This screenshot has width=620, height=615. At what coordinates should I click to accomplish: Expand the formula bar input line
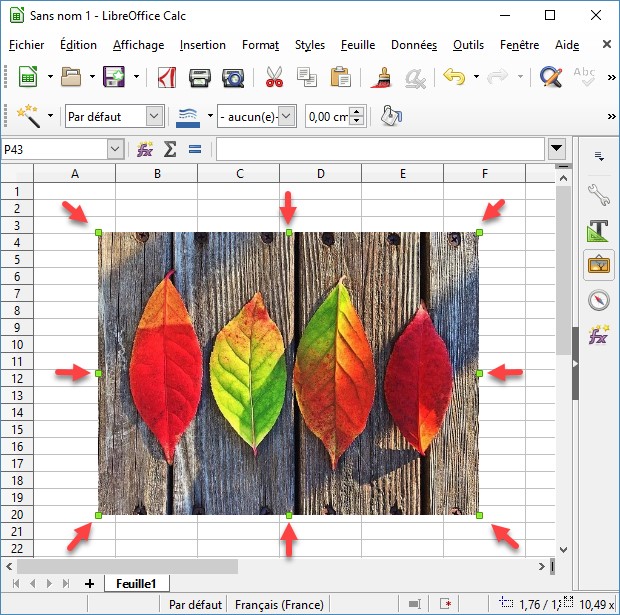pos(557,149)
